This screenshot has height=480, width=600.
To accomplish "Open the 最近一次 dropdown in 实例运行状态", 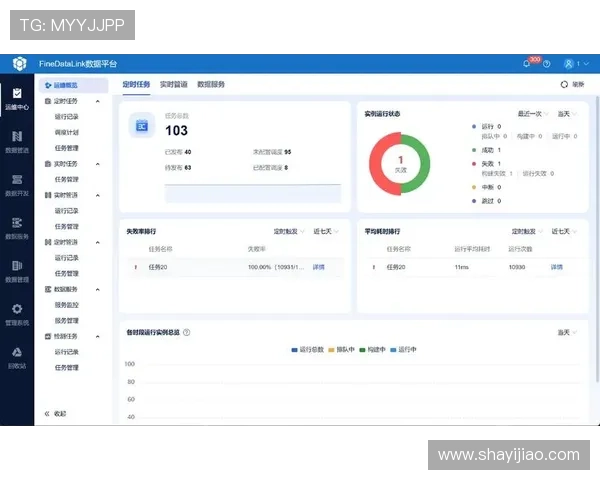I will pos(533,114).
